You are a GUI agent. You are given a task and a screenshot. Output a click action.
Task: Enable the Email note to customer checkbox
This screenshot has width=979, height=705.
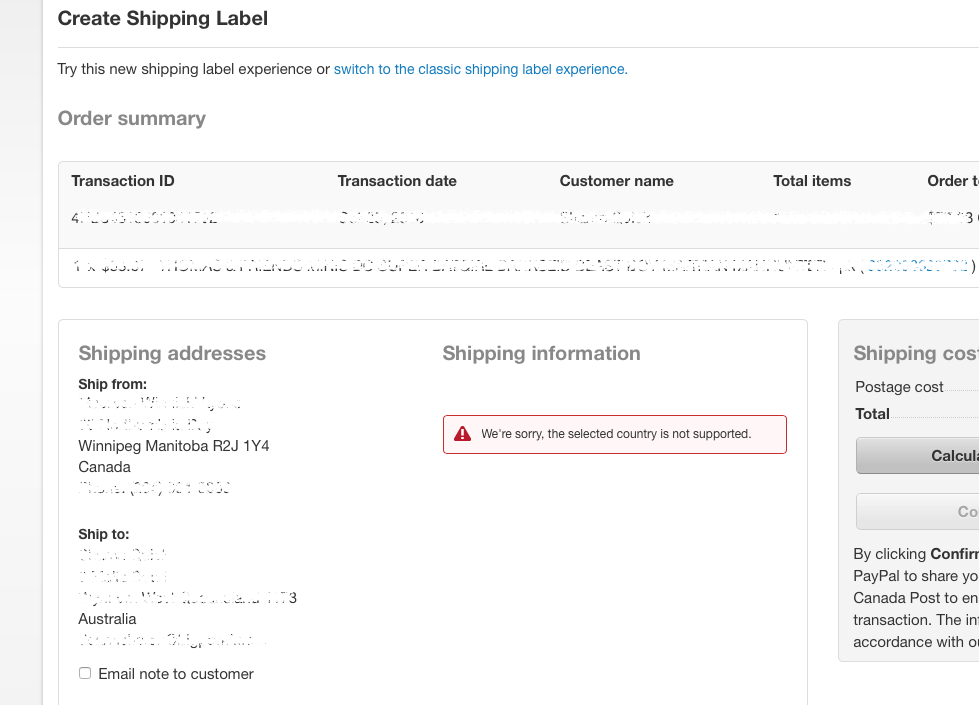(85, 674)
